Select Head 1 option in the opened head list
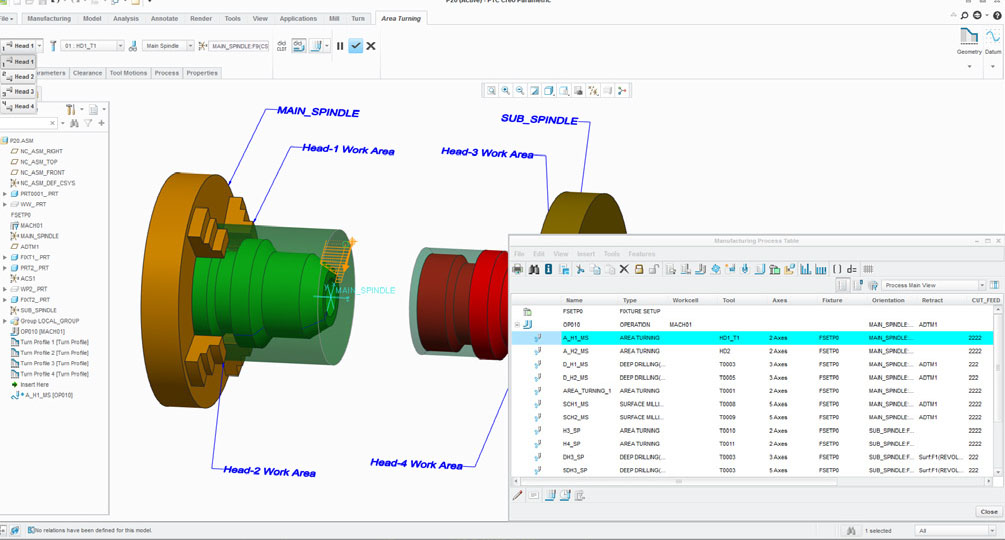This screenshot has height=540, width=1005. click(19, 62)
